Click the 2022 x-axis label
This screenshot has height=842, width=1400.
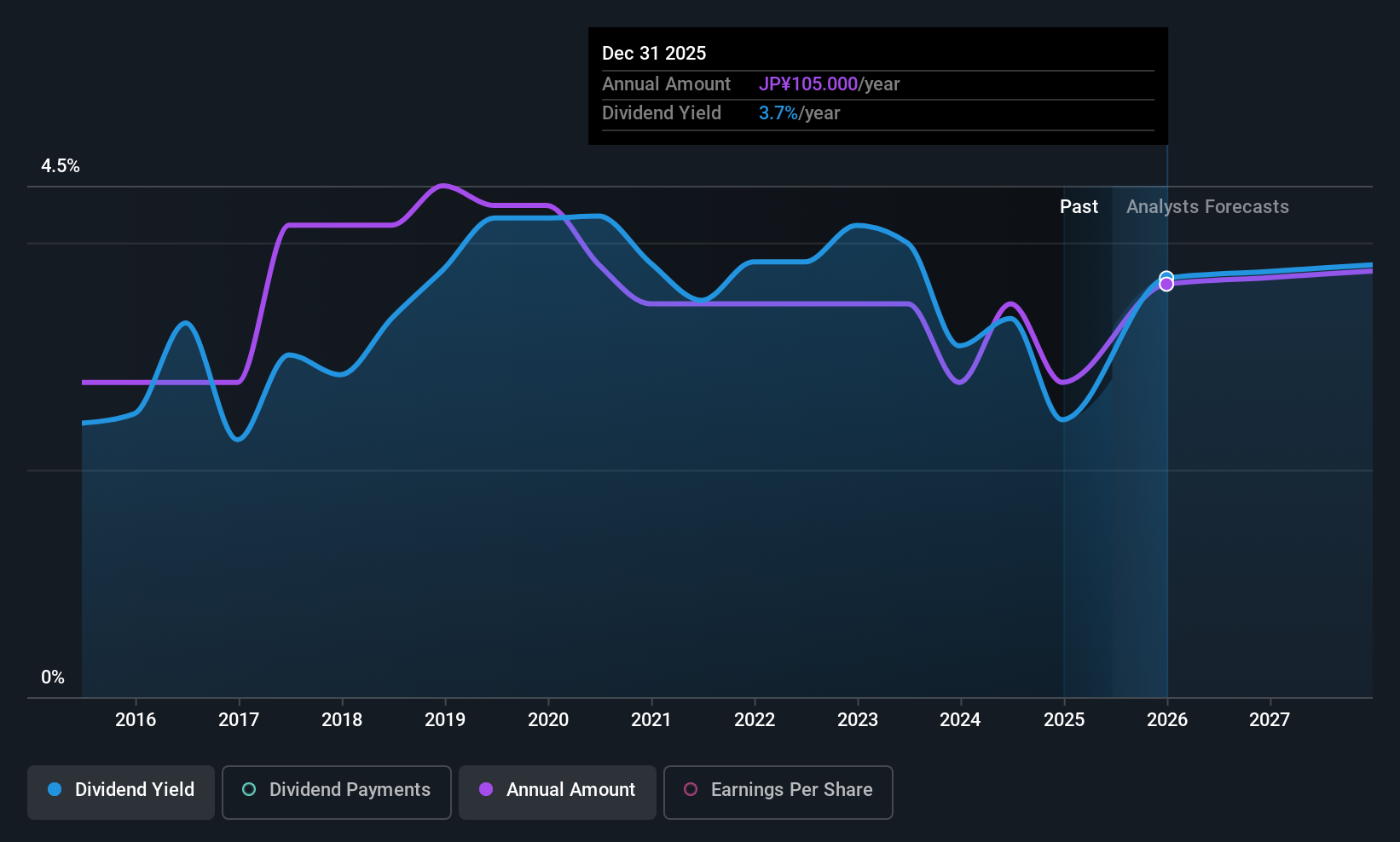[755, 720]
